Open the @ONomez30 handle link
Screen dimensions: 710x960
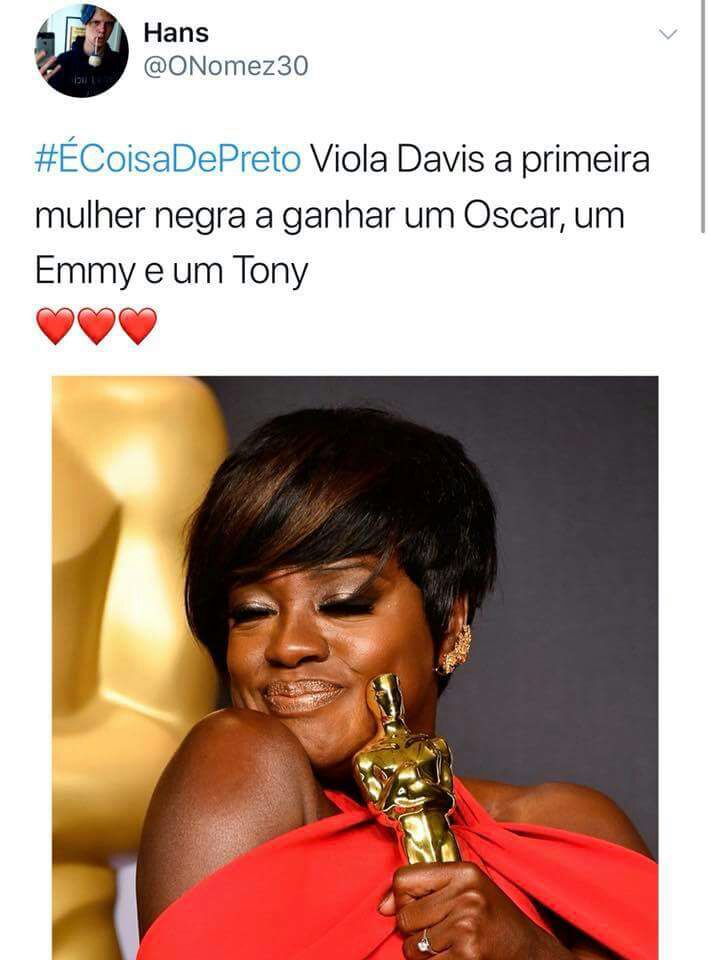[x=225, y=67]
